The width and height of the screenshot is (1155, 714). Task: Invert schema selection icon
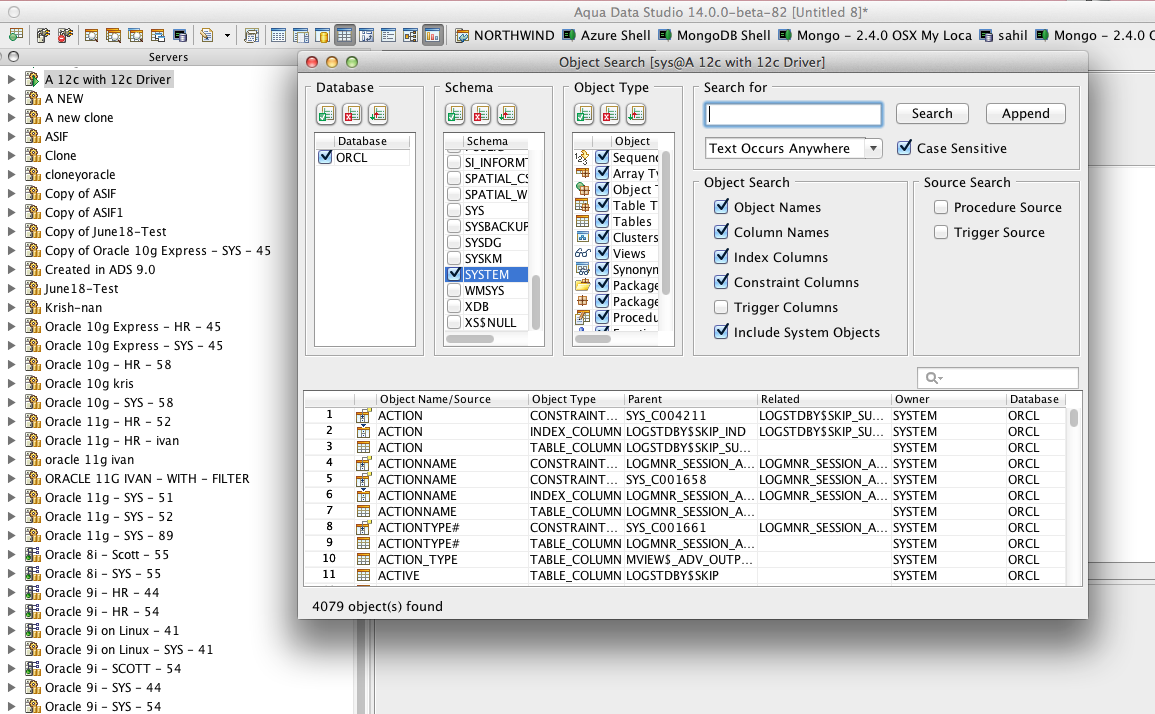[x=507, y=114]
